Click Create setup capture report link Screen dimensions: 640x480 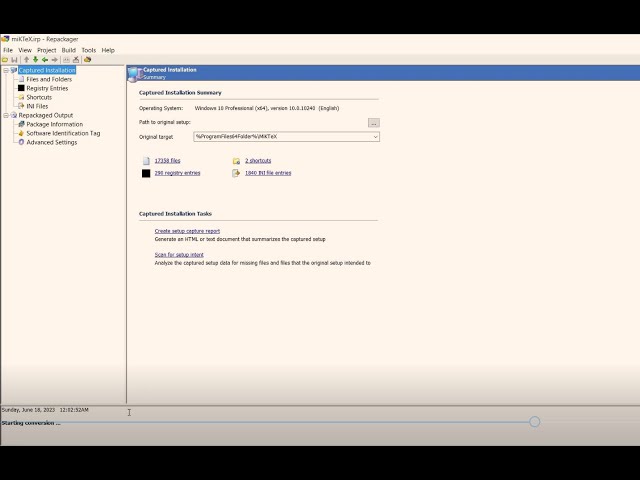pos(187,231)
